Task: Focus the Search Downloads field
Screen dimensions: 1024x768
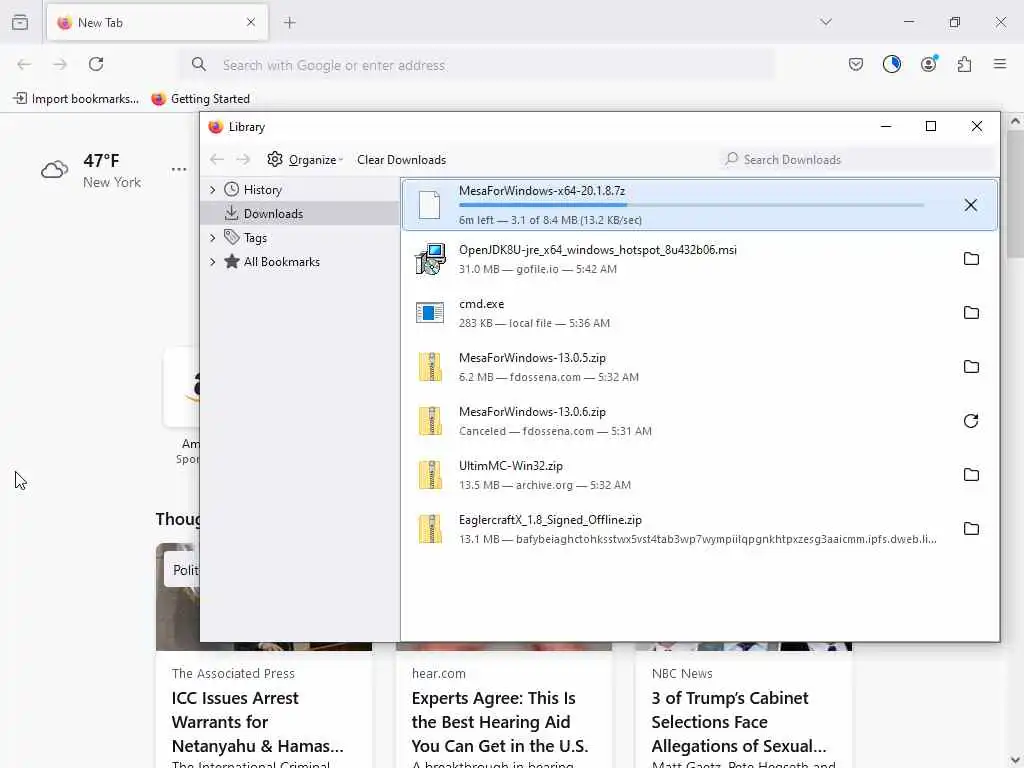Action: click(x=857, y=160)
